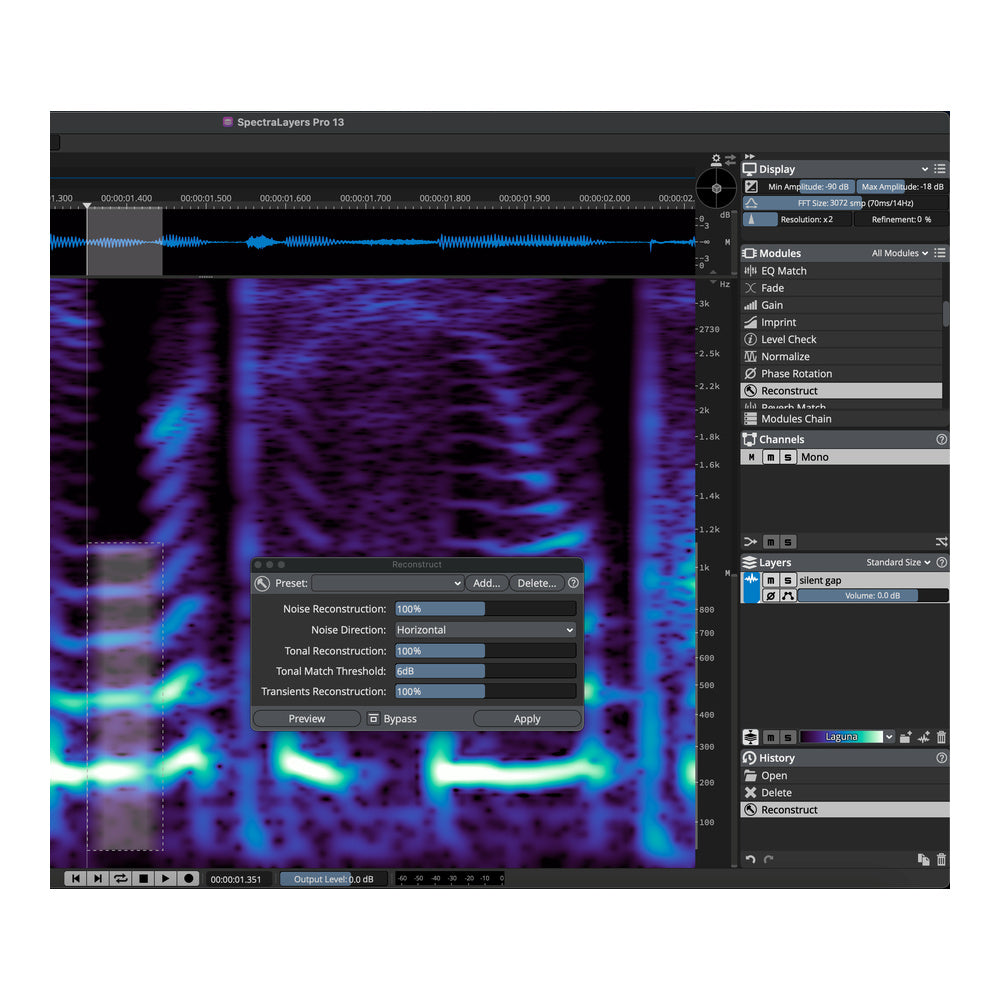
Task: Select the Imprint module
Action: tap(841, 323)
